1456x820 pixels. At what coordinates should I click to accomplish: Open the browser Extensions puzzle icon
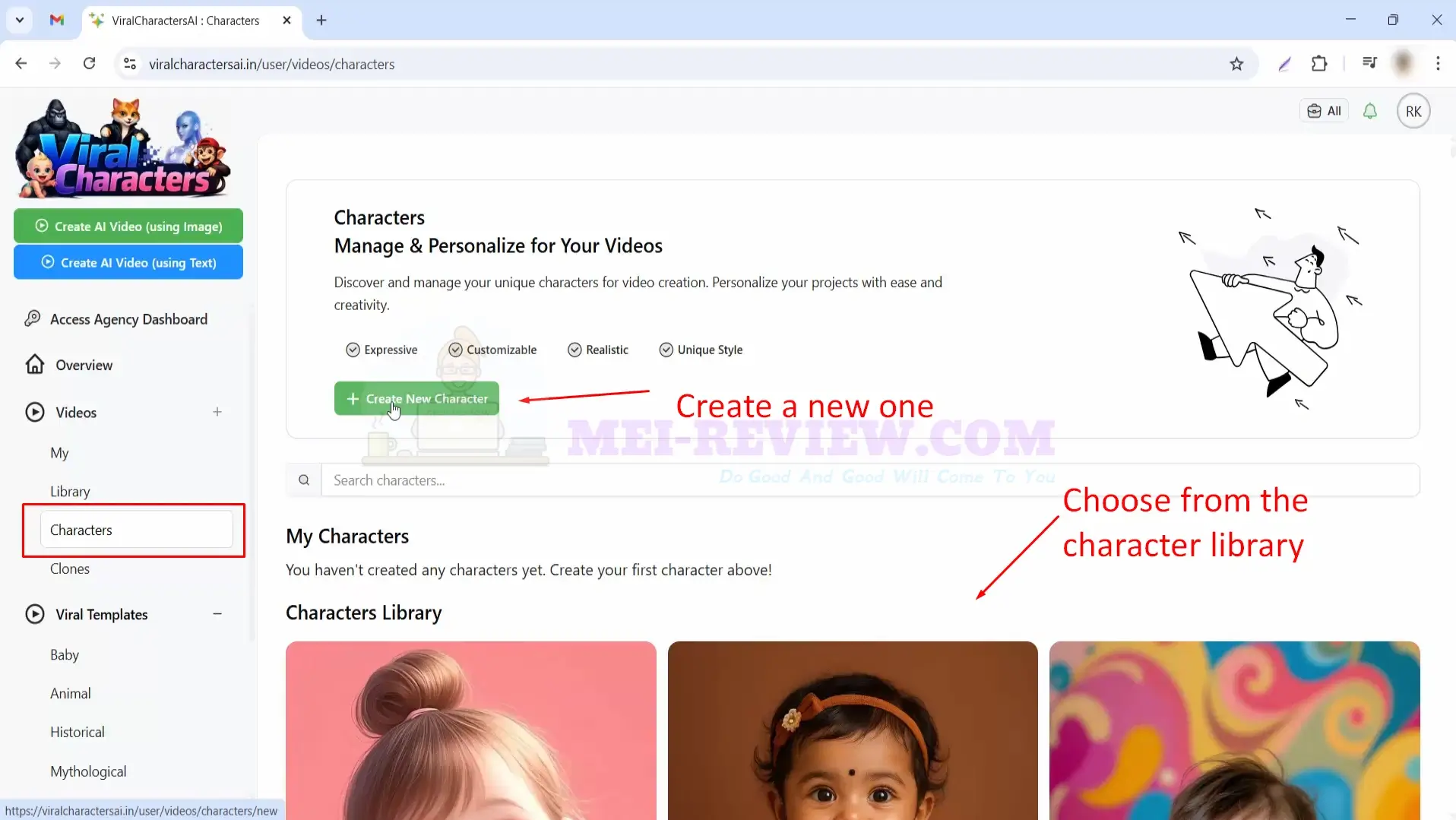tap(1319, 64)
